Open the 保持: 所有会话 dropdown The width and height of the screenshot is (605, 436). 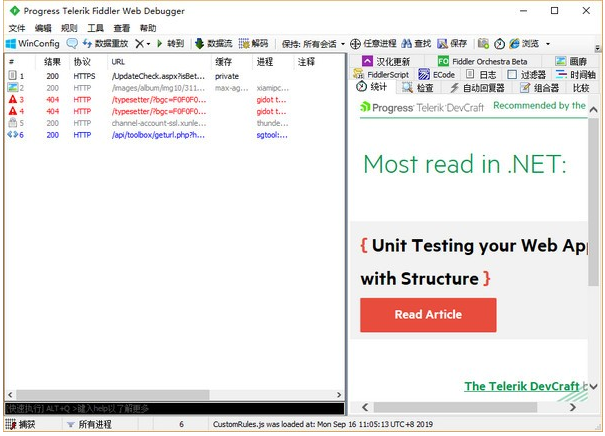313,44
